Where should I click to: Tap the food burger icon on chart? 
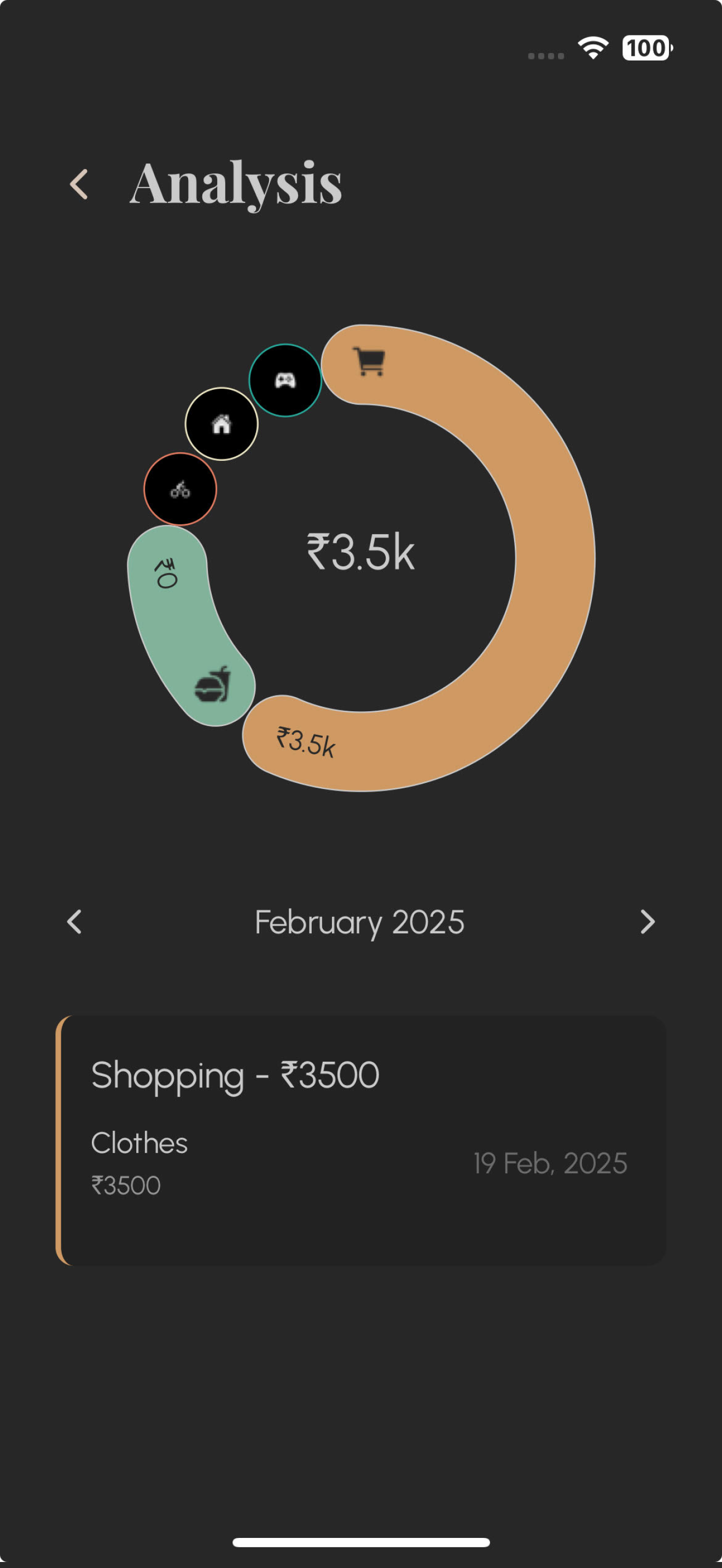coord(212,686)
